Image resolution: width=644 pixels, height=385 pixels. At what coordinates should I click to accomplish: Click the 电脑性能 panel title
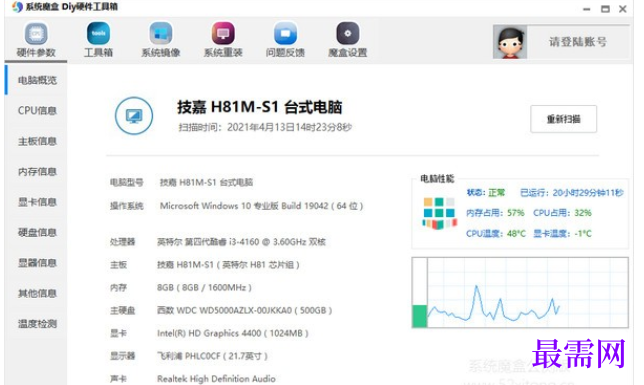click(x=437, y=179)
